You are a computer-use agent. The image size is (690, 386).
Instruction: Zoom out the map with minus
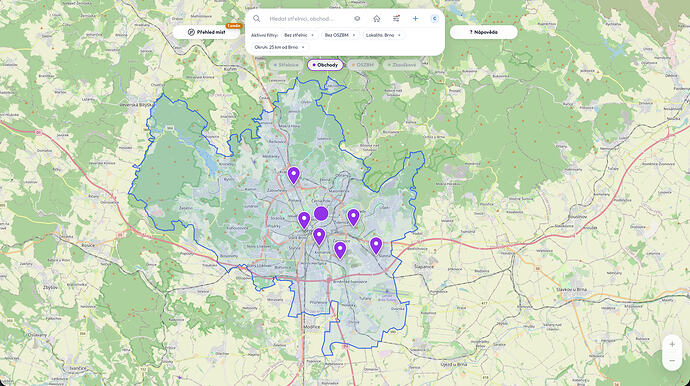(672, 361)
